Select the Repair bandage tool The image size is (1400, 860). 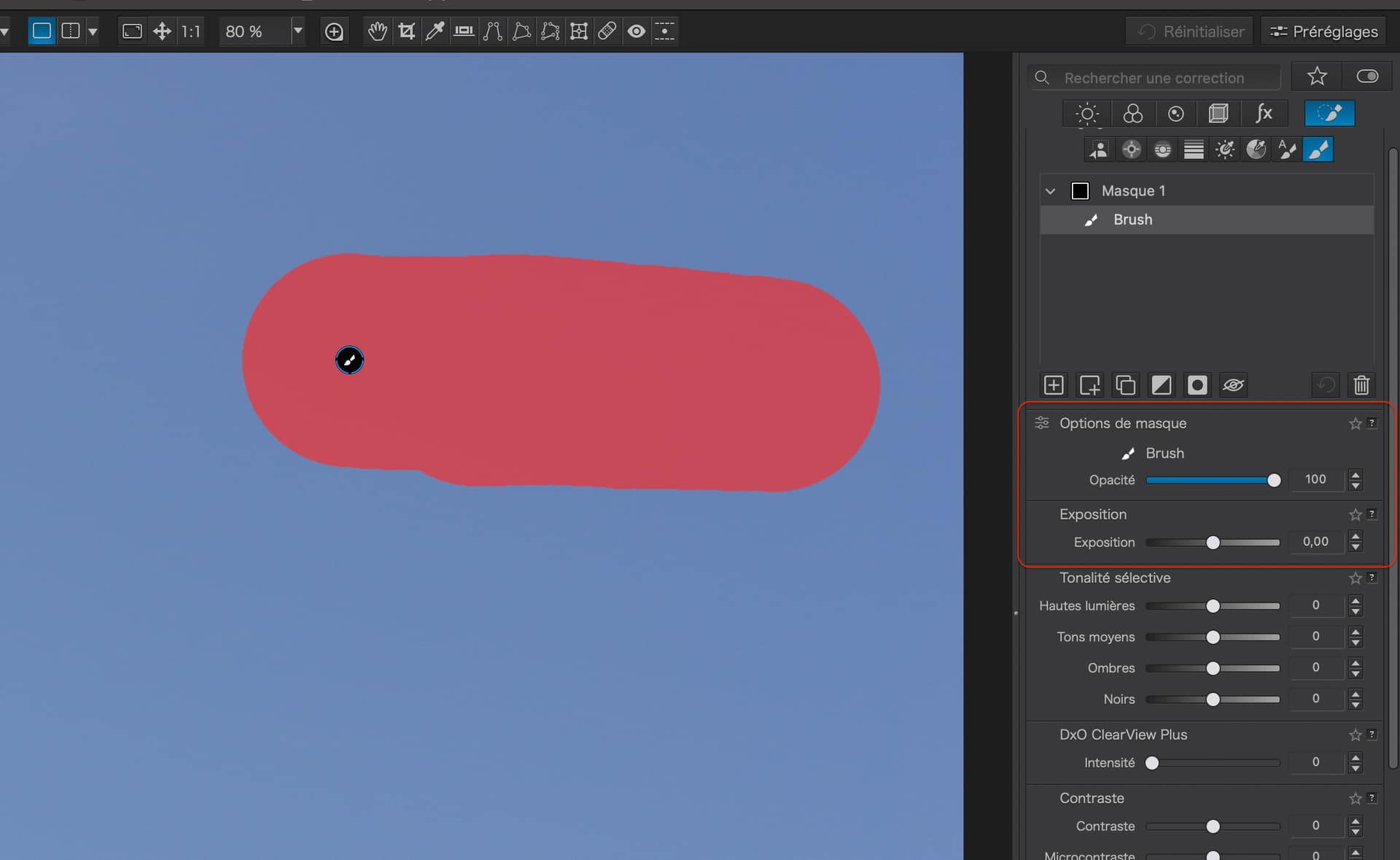point(607,31)
